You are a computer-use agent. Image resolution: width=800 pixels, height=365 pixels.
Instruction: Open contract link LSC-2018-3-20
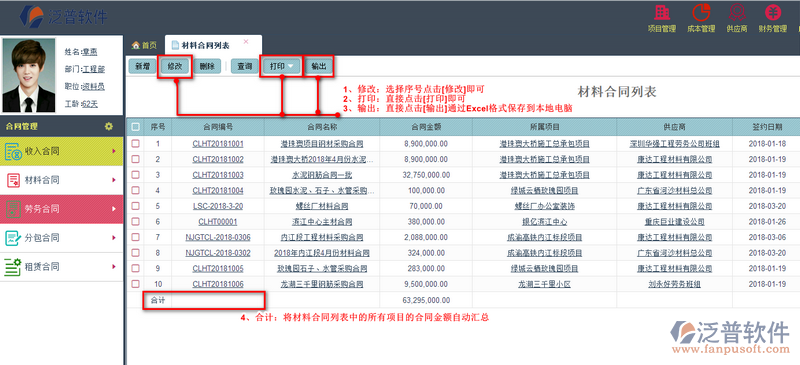(218, 206)
